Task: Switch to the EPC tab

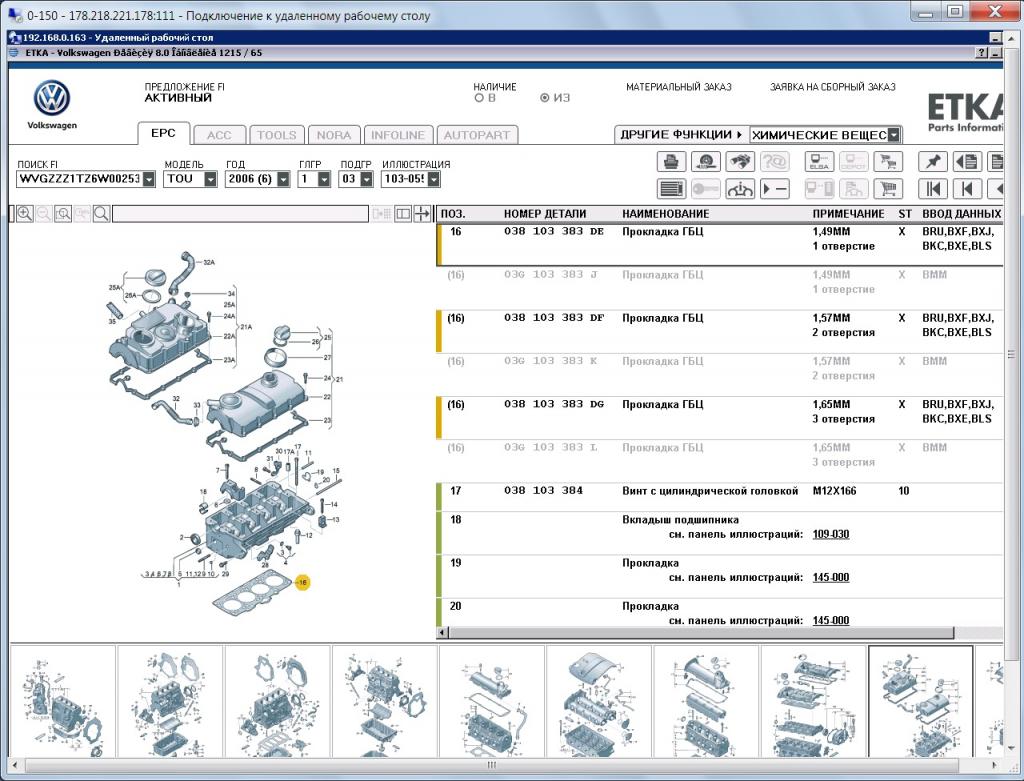Action: click(x=163, y=133)
